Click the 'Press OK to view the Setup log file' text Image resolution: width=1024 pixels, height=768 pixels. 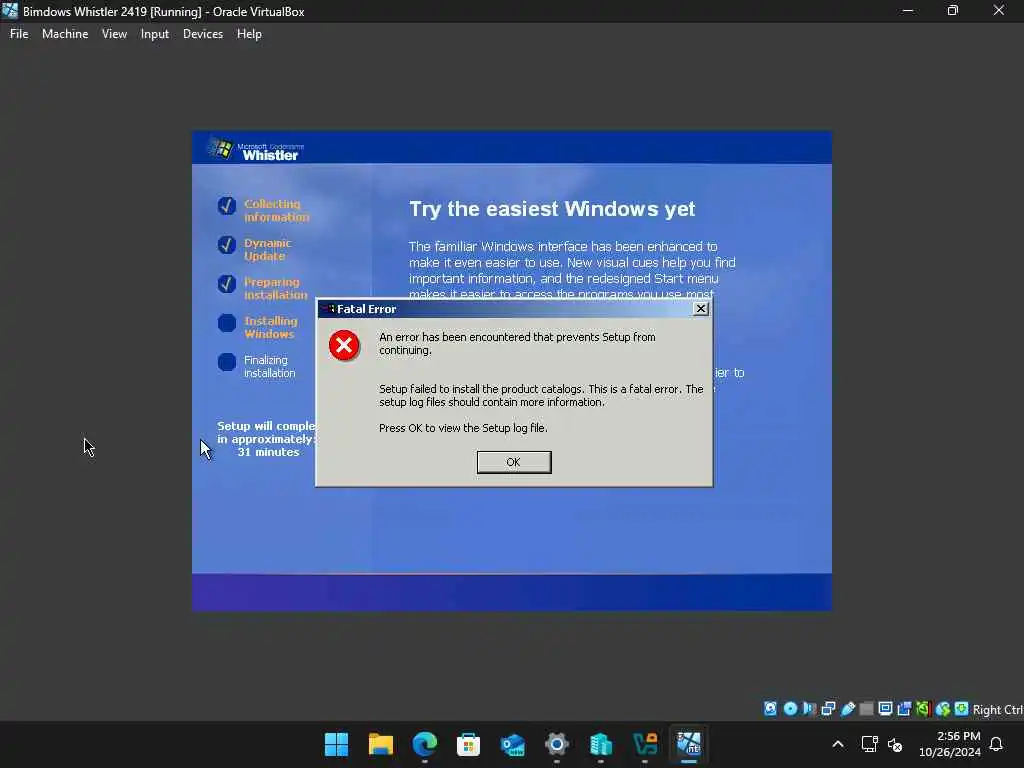(463, 428)
